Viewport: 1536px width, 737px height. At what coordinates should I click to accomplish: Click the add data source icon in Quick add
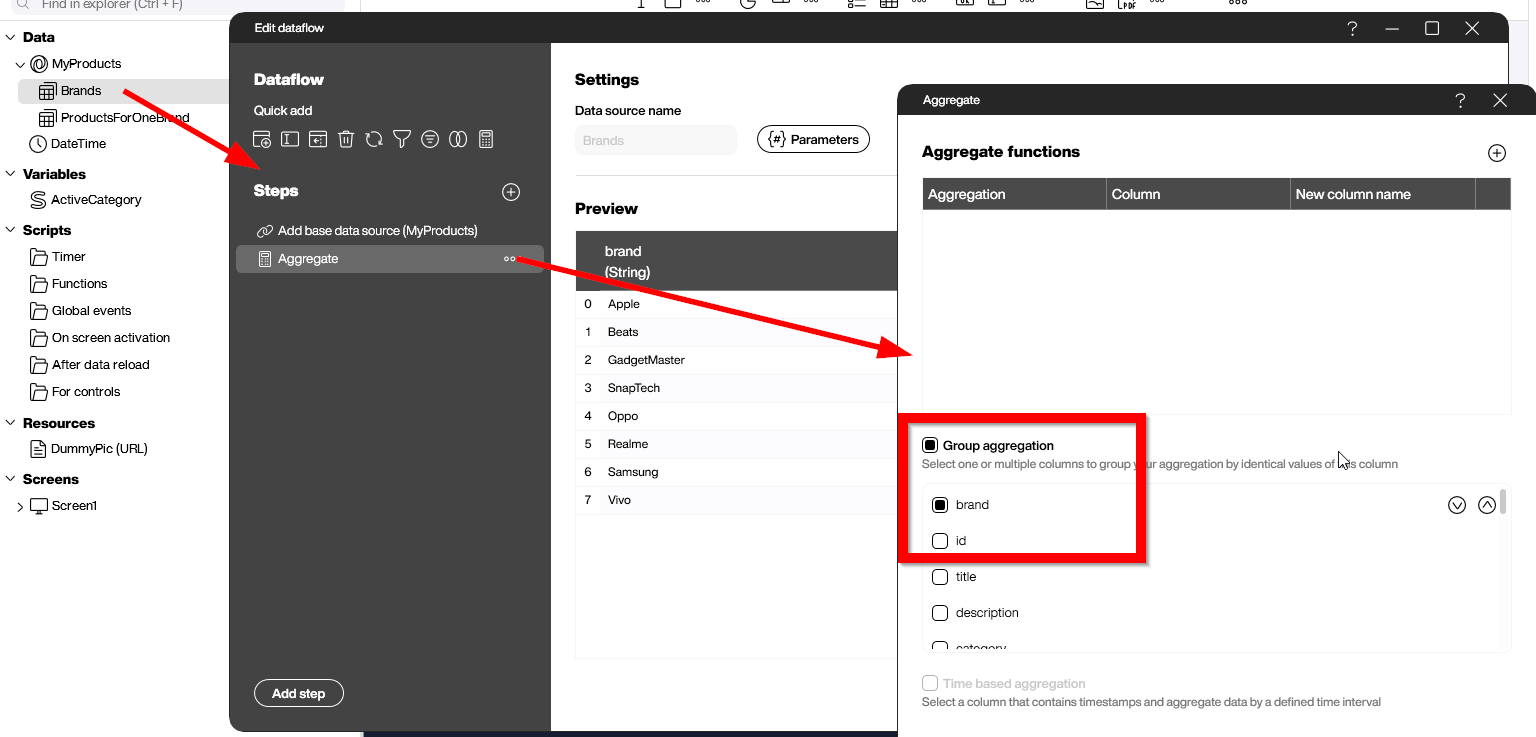pyautogui.click(x=262, y=139)
